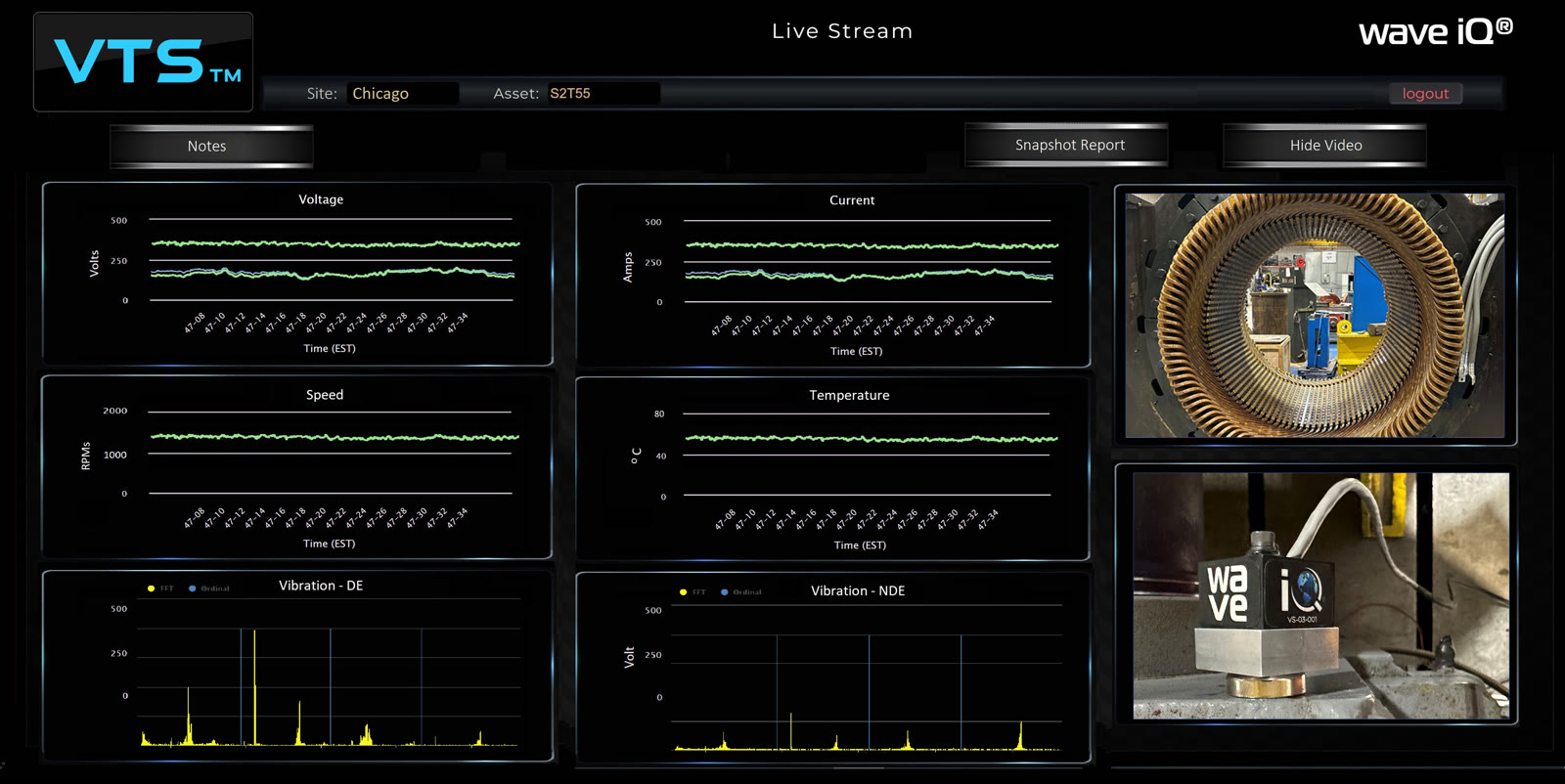Select the Asset field showing S2T55
This screenshot has width=1565, height=784.
(602, 94)
